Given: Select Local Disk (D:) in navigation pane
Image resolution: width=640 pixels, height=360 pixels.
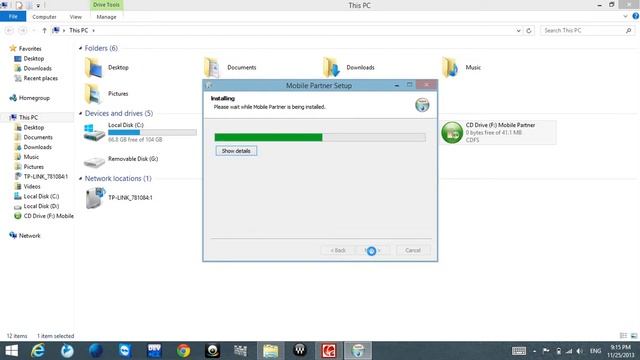Looking at the screenshot, I should 41,206.
